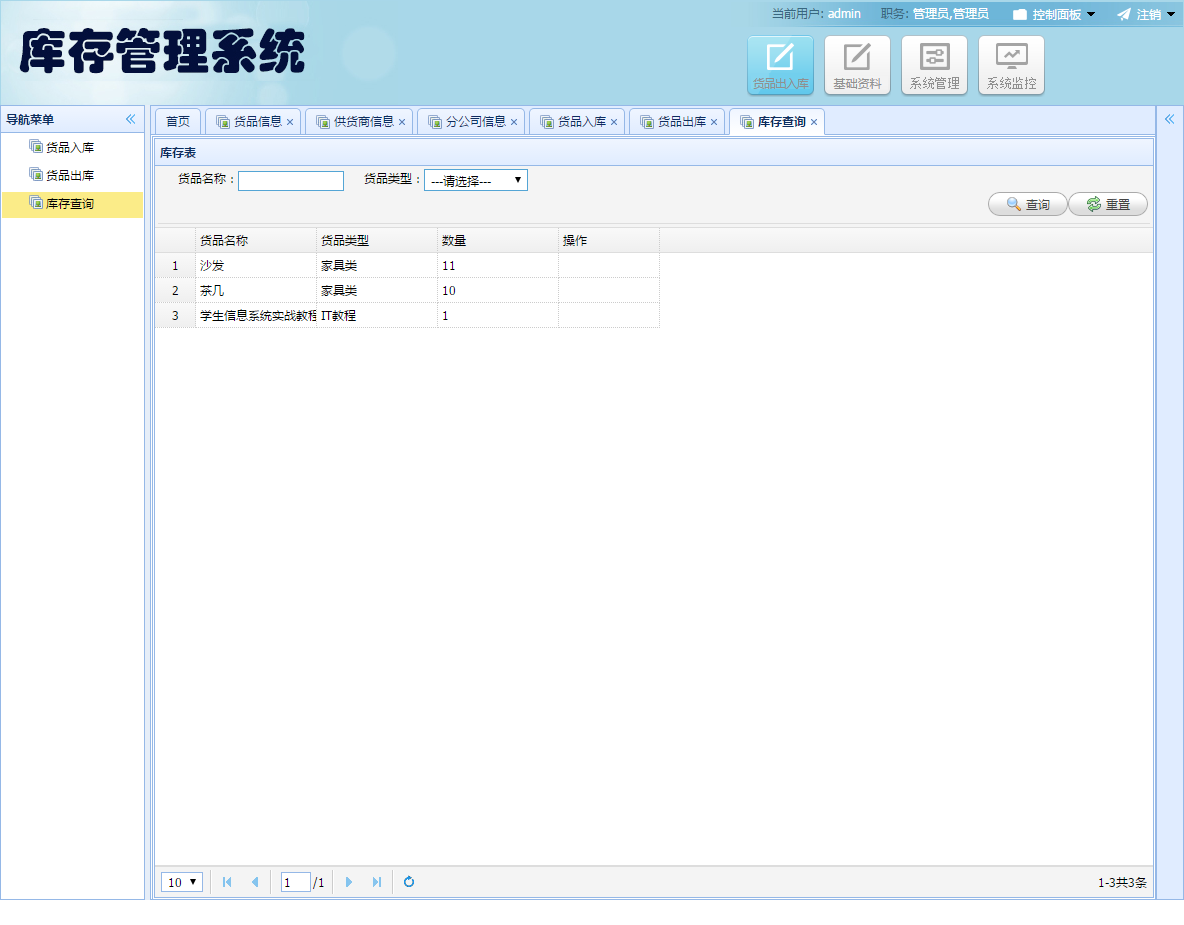The image size is (1184, 925).
Task: Go to last page of the table
Action: pos(377,882)
